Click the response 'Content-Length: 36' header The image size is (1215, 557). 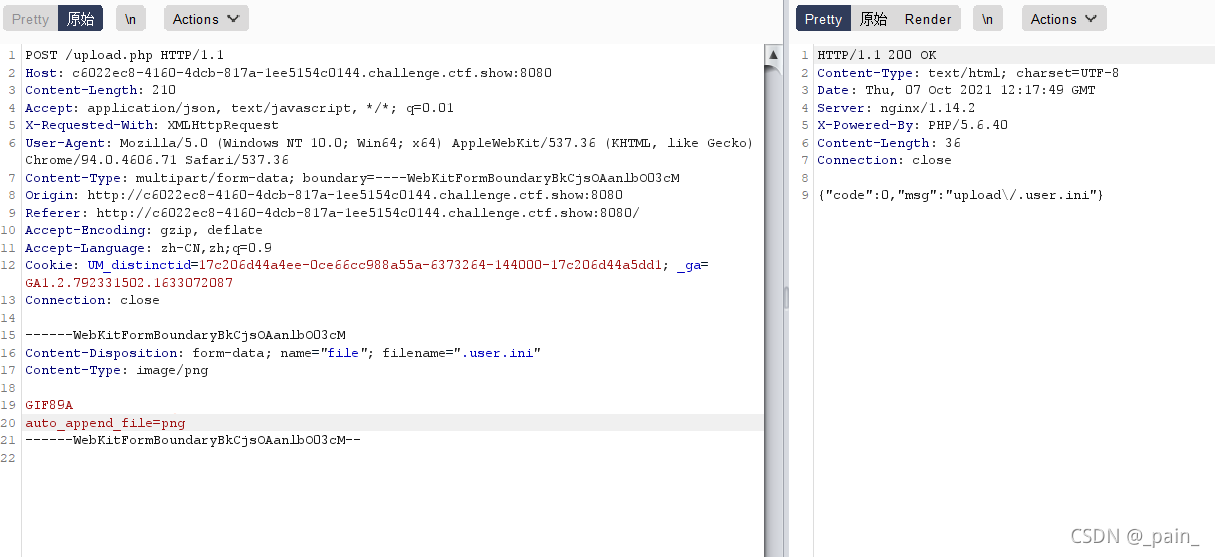pos(888,143)
